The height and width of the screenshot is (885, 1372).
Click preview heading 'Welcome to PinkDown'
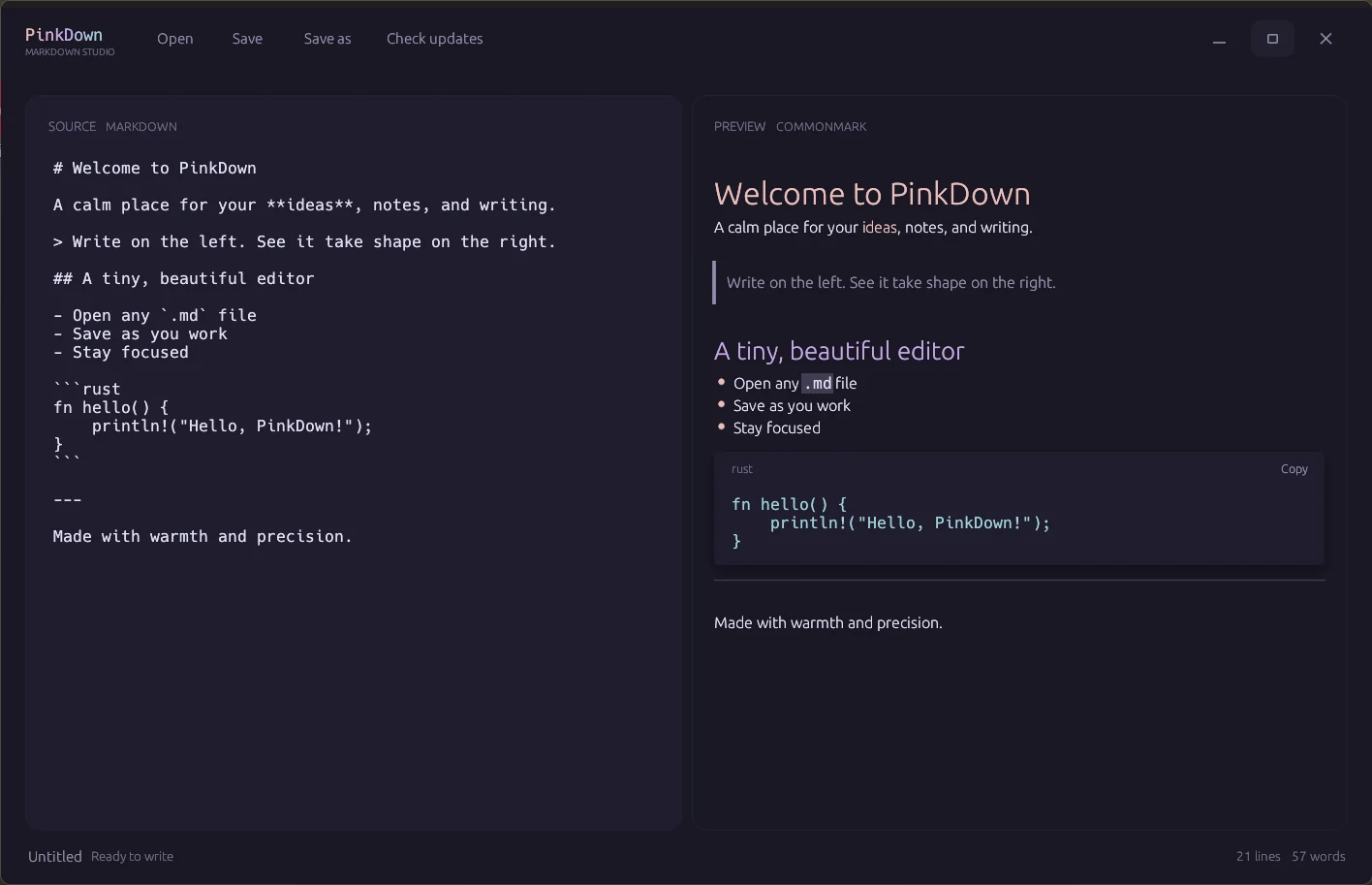point(872,194)
